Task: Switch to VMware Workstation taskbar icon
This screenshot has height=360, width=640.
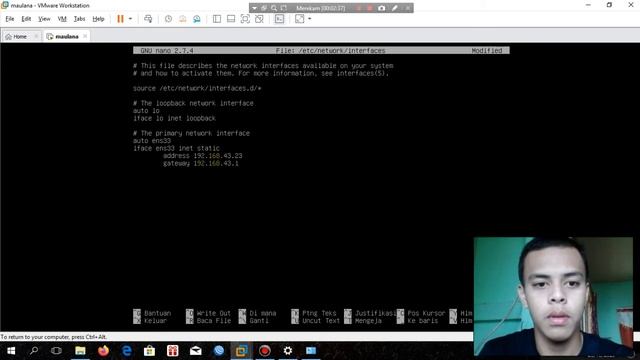Action: pyautogui.click(x=242, y=351)
